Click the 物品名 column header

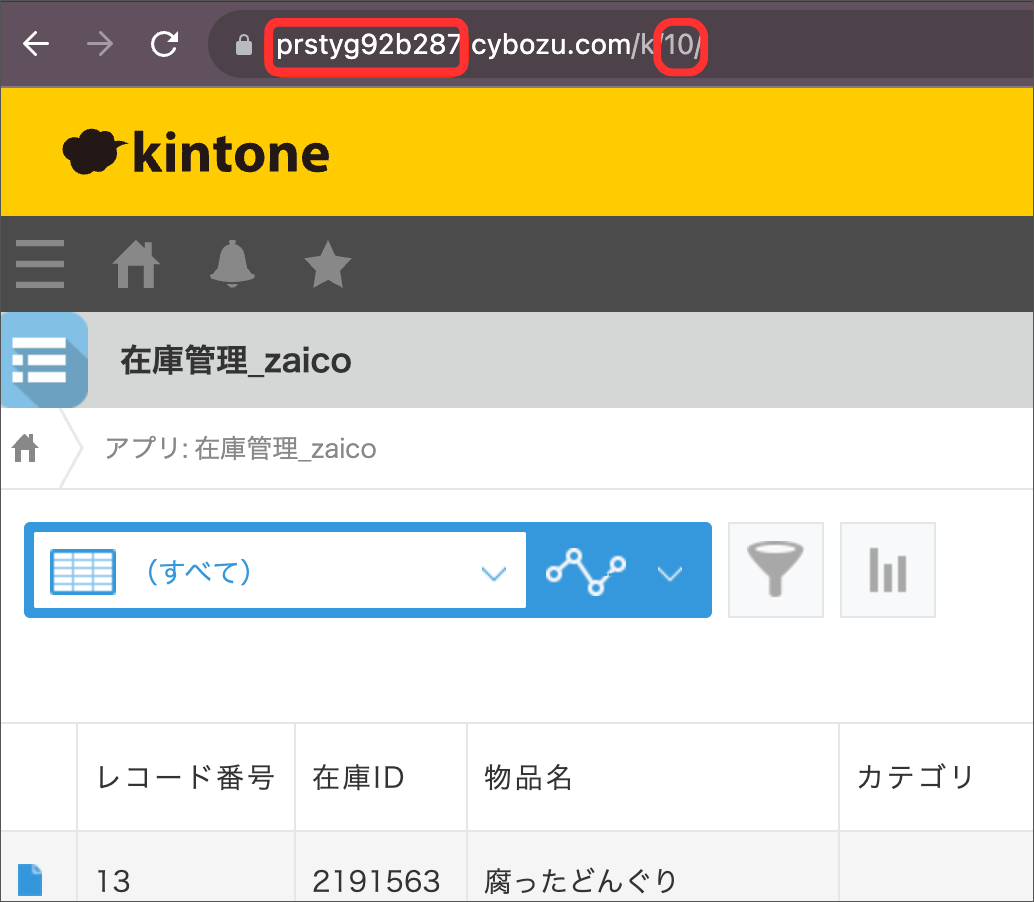pos(653,777)
